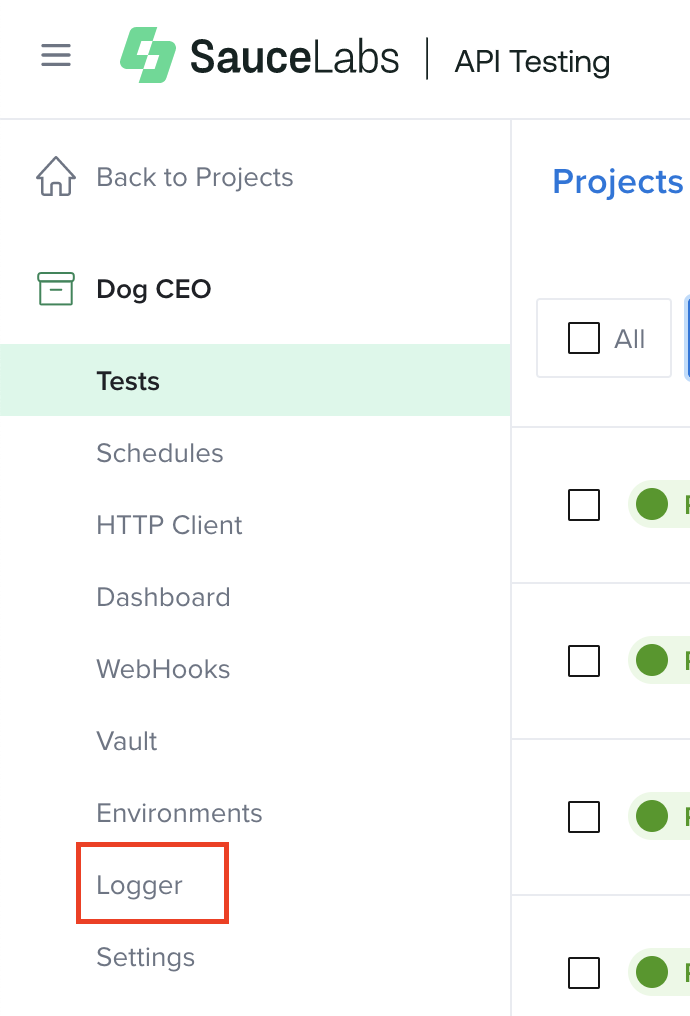Open the WebHooks section

pyautogui.click(x=163, y=669)
